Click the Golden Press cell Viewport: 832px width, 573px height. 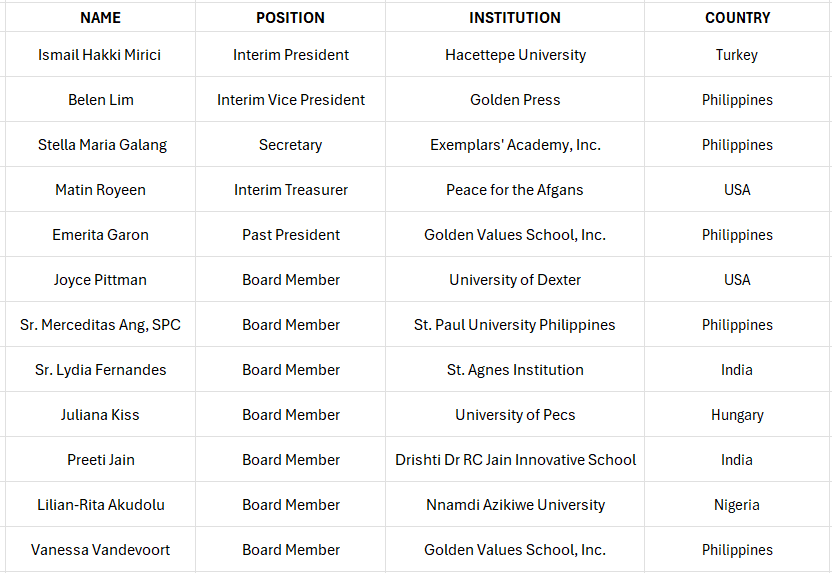coord(515,100)
